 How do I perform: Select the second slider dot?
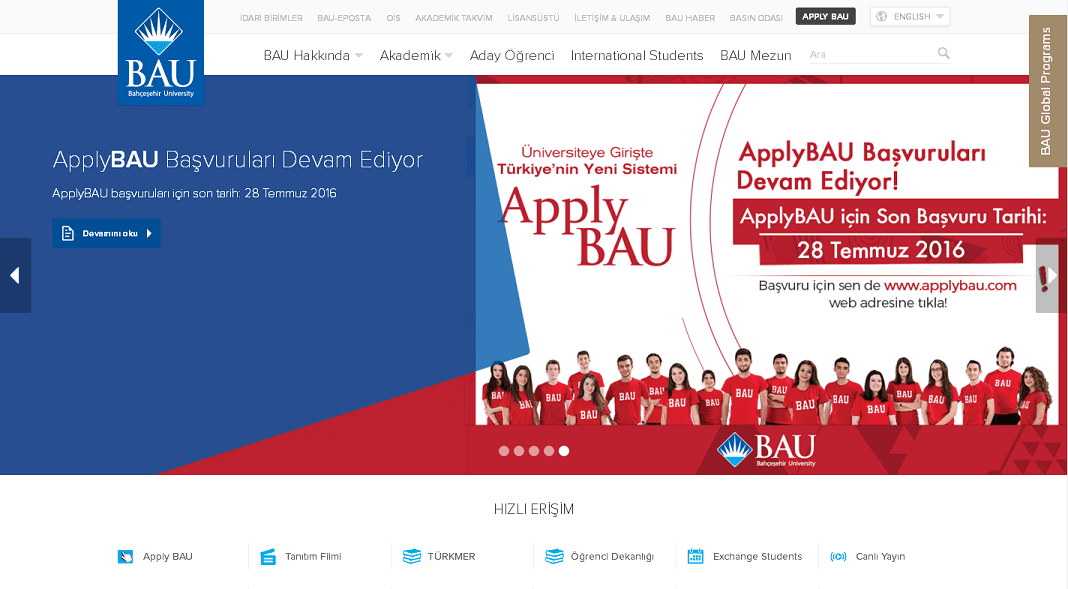(519, 451)
